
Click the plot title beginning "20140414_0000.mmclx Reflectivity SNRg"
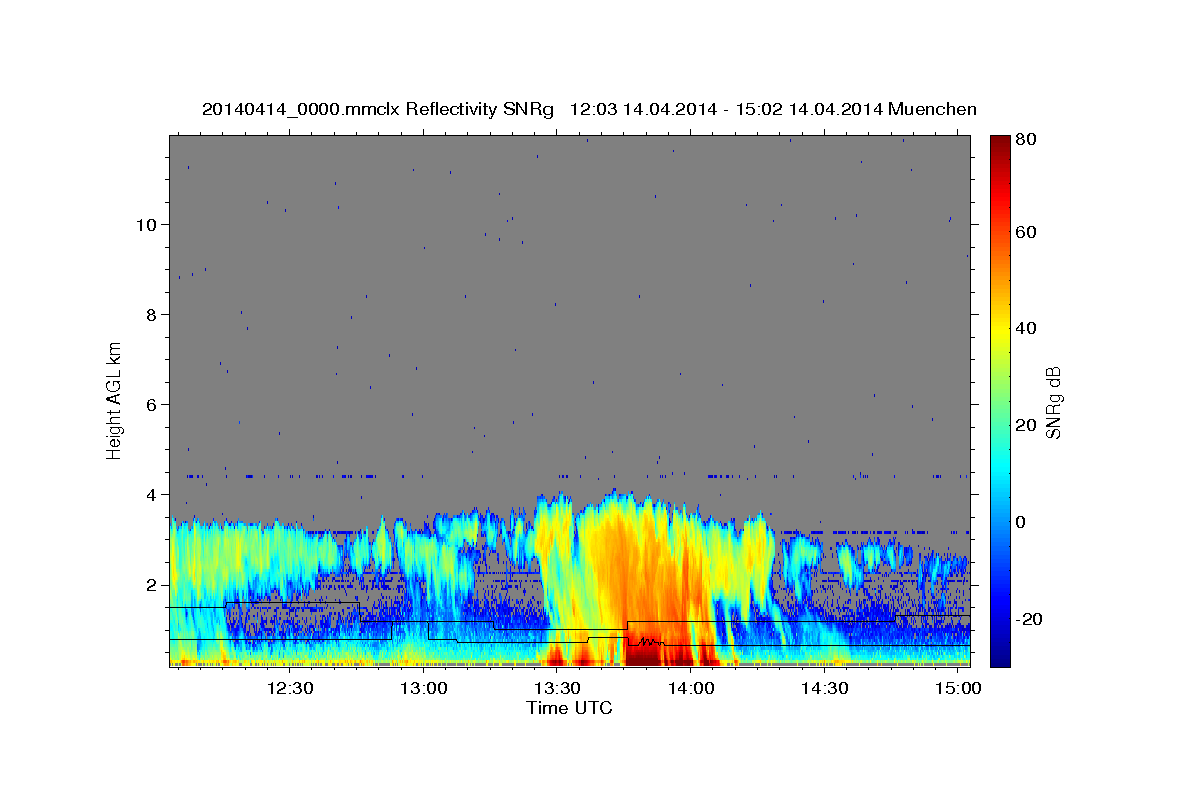[x=589, y=109]
